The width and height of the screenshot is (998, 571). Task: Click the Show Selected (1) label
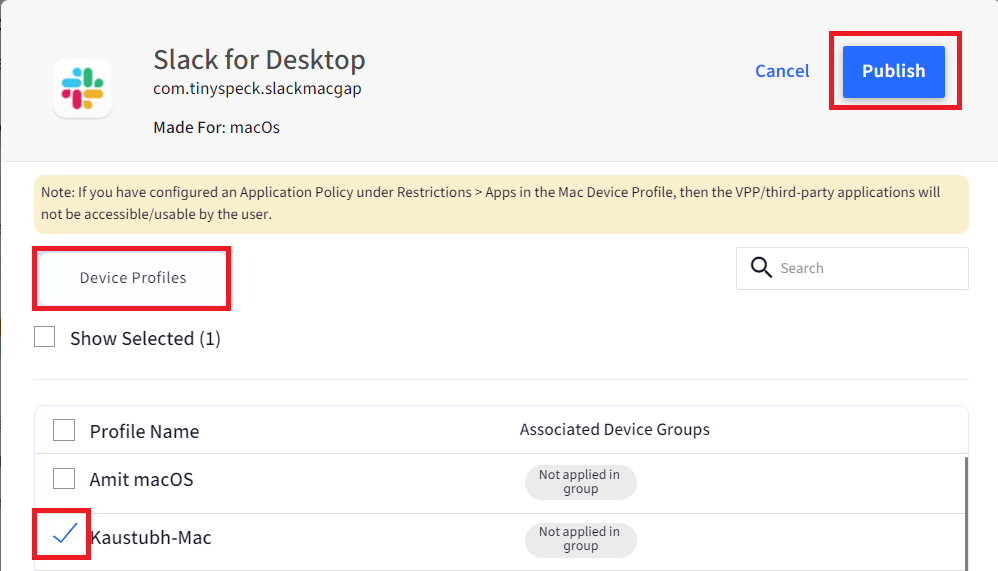[x=145, y=339]
